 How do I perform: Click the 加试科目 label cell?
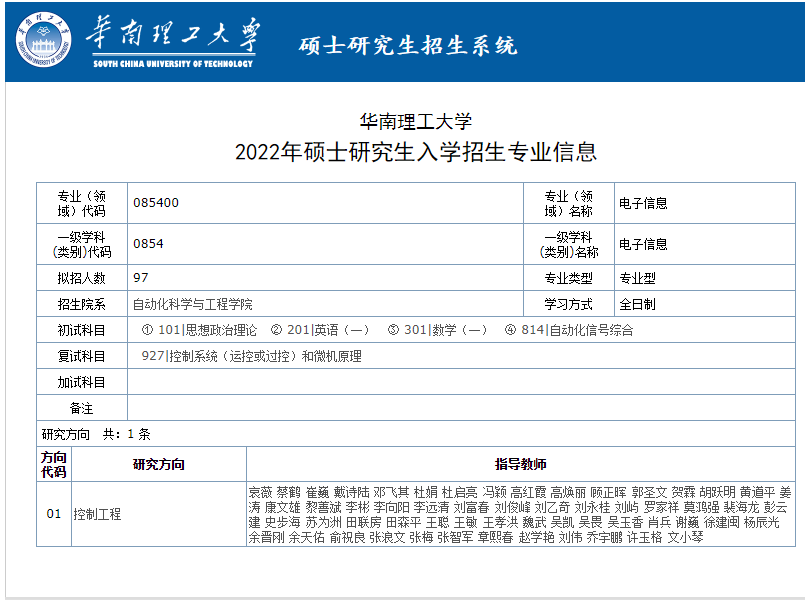tap(82, 382)
